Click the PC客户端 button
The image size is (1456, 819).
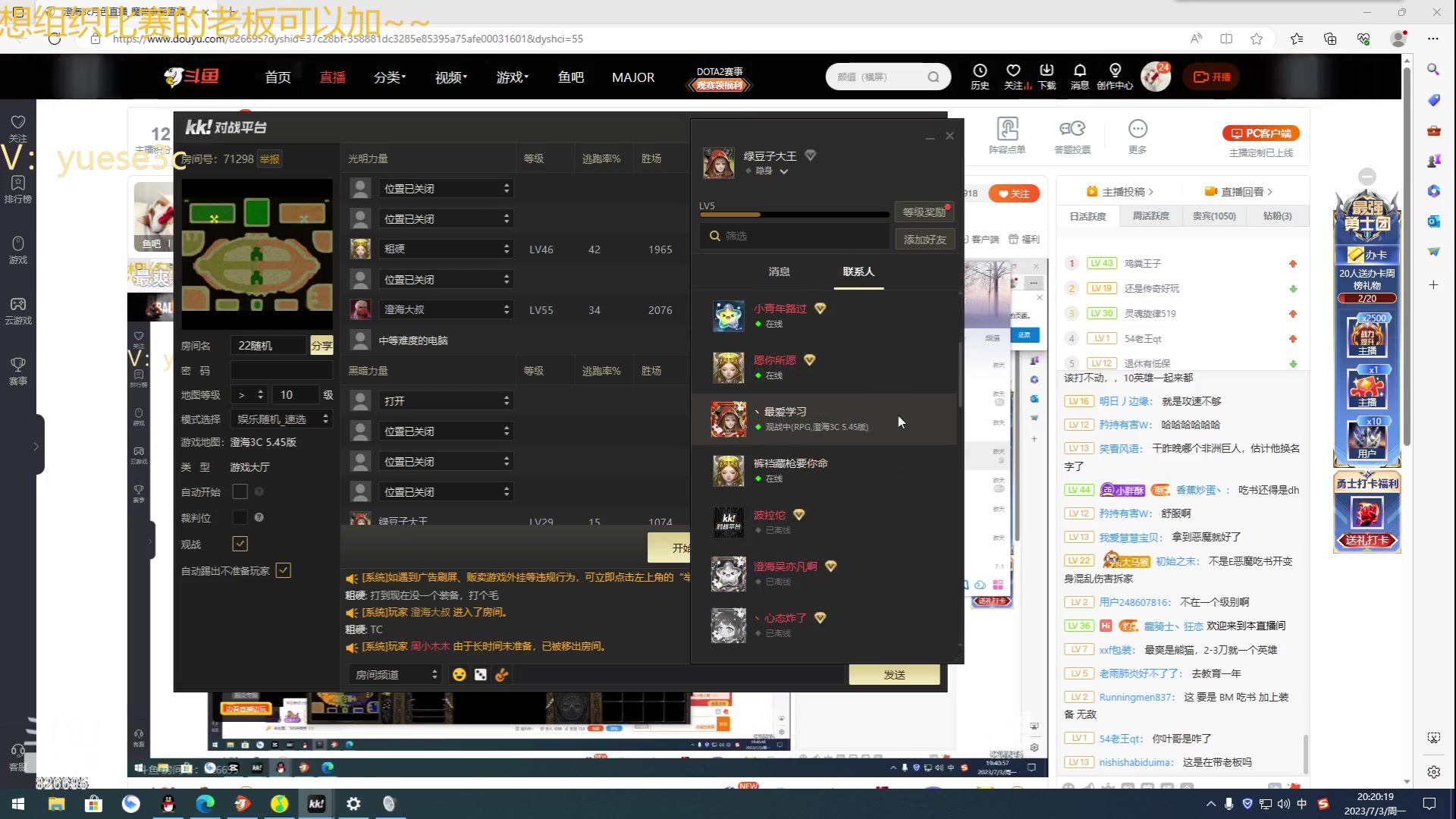tap(1261, 133)
